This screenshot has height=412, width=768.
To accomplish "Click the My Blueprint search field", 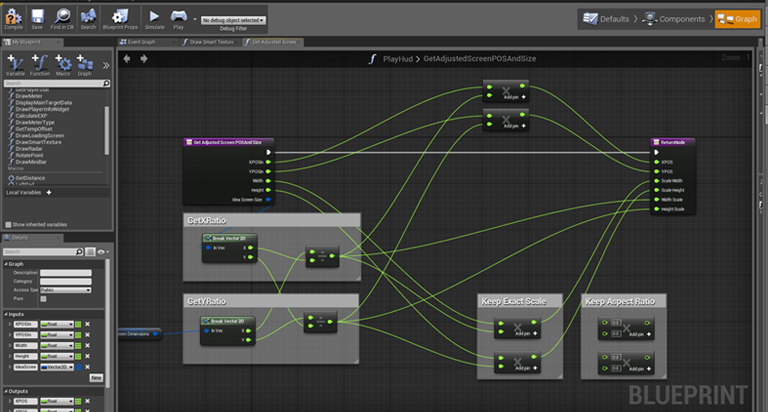I will [56, 83].
